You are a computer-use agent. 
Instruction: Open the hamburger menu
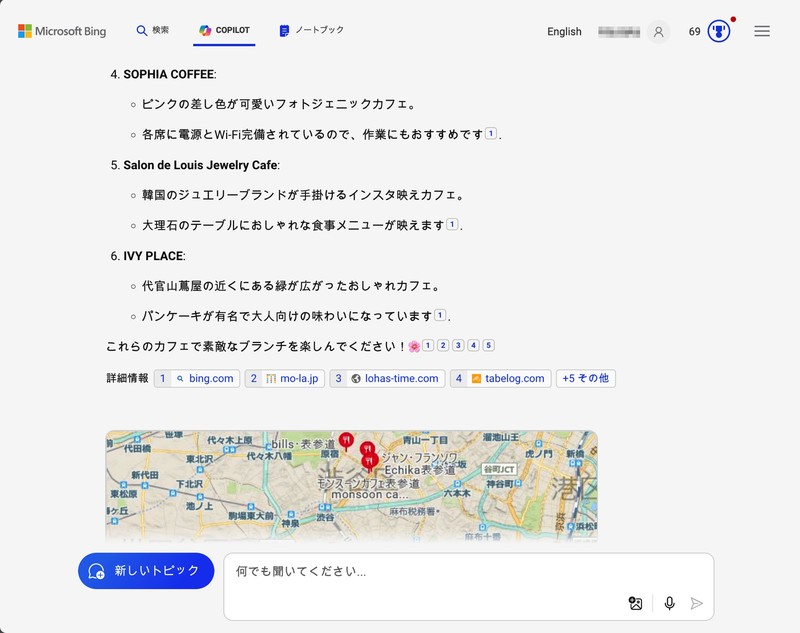(x=762, y=32)
